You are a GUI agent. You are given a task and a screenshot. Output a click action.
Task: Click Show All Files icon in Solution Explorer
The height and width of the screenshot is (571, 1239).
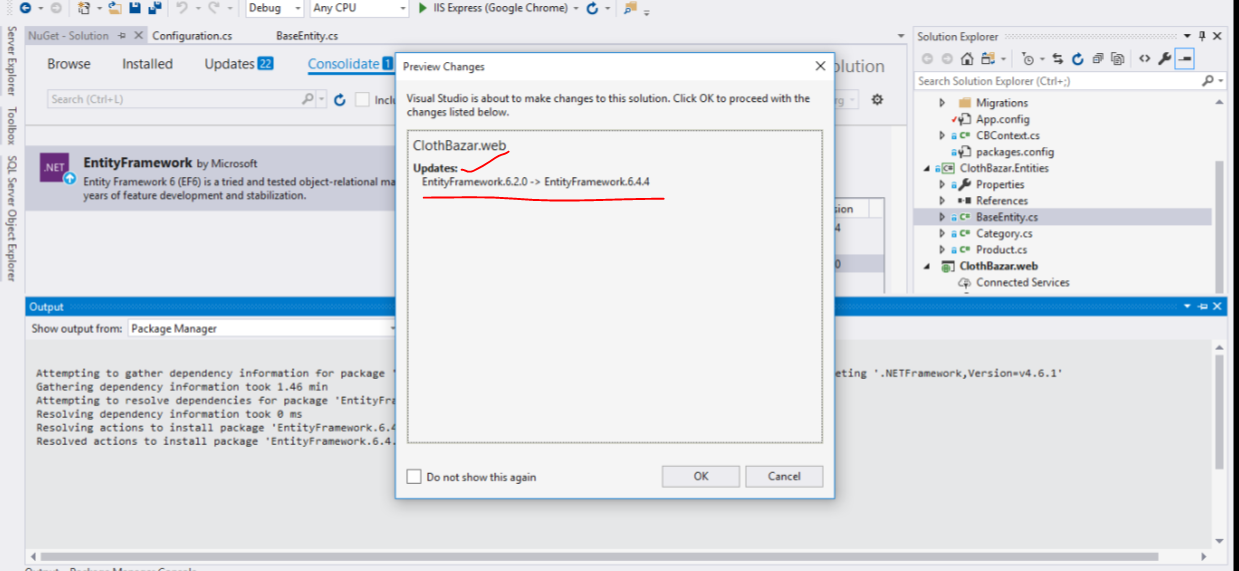[x=1117, y=59]
